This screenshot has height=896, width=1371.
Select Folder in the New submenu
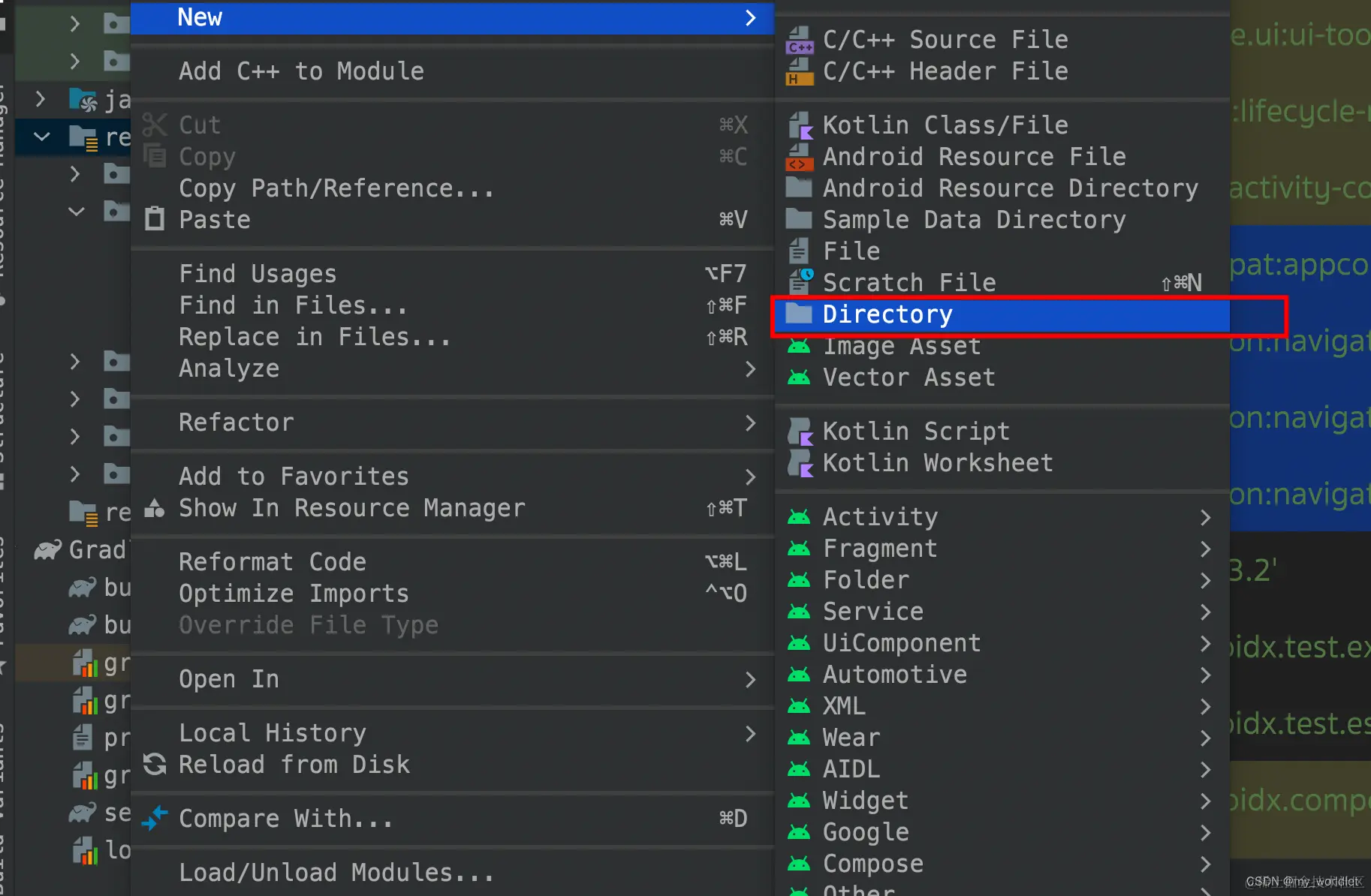coord(1002,580)
